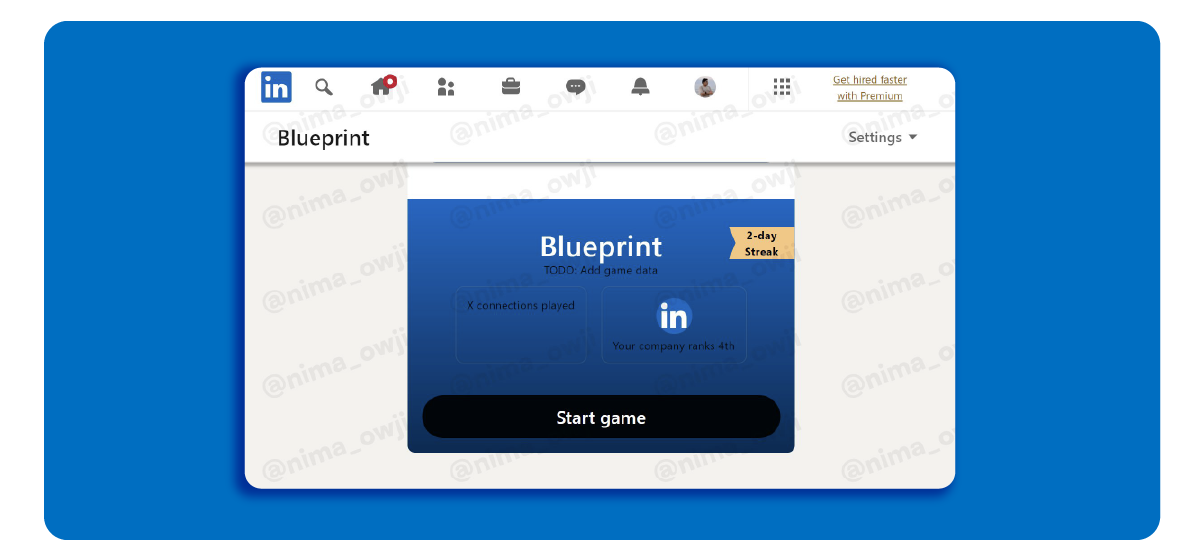Click the Your company ranks 4th card
The image size is (1200, 559).
(x=674, y=325)
